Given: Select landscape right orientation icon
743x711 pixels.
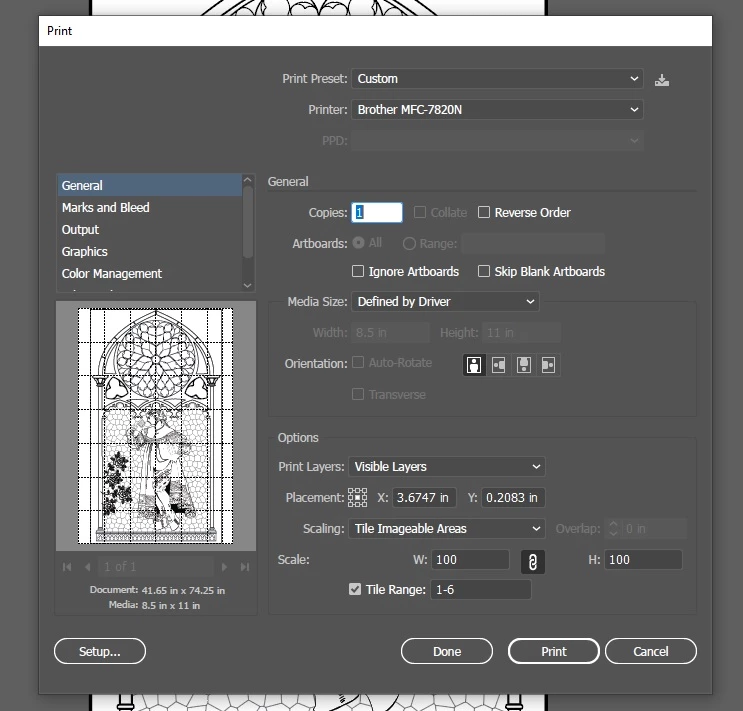Looking at the screenshot, I should click(x=548, y=365).
